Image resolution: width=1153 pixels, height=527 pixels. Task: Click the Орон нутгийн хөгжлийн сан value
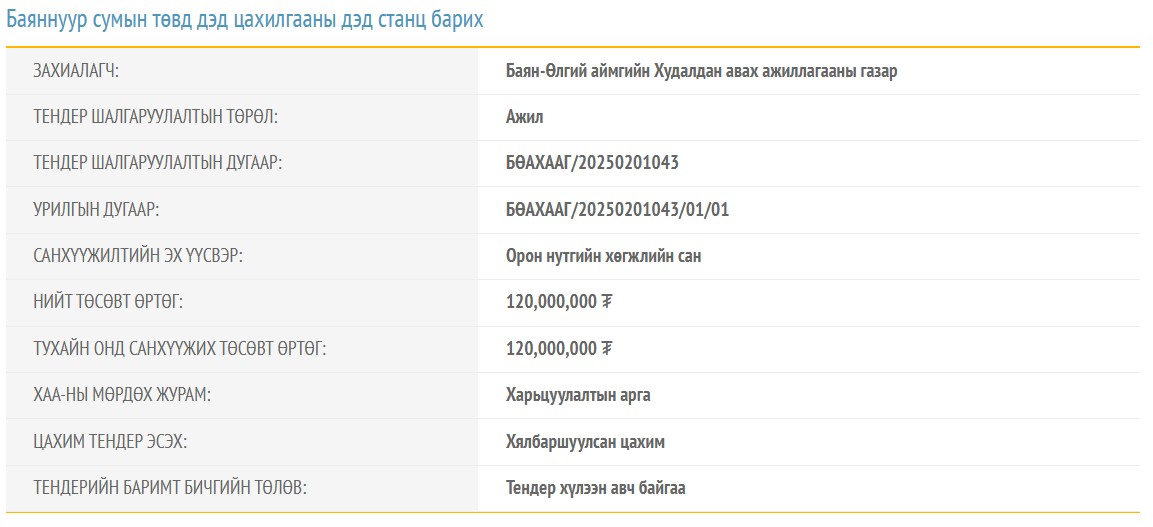[x=603, y=256]
